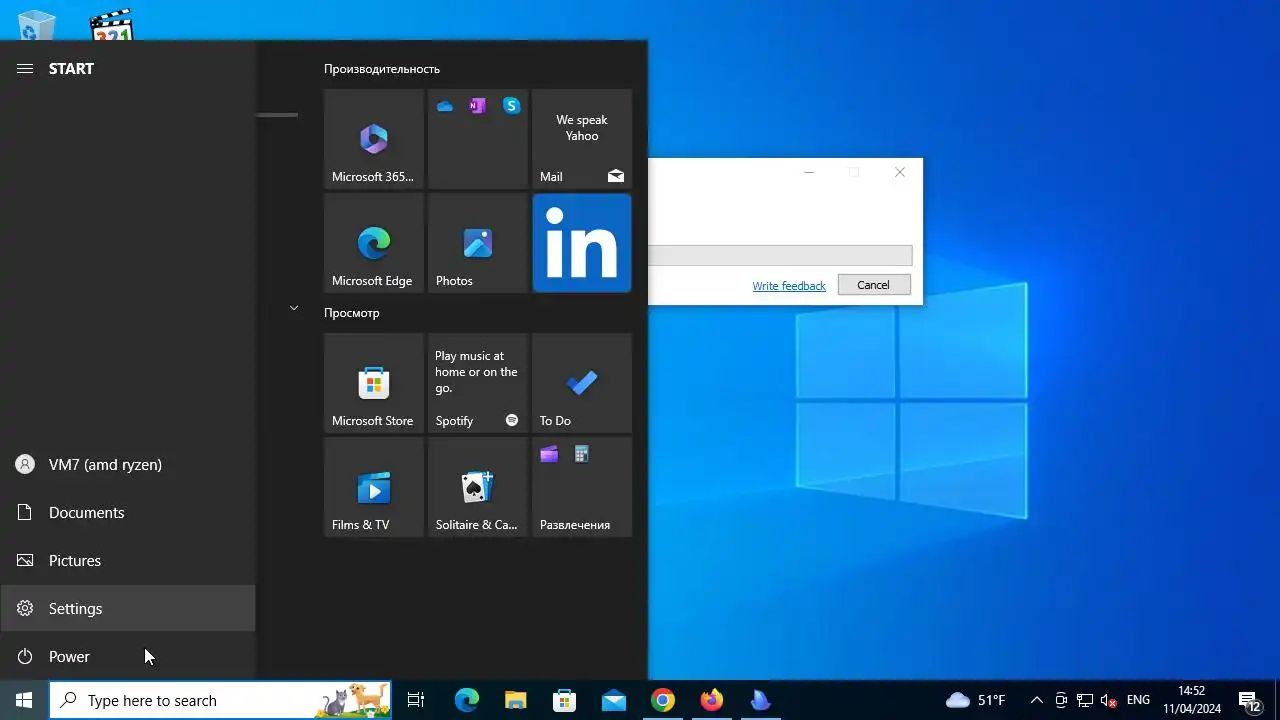Image resolution: width=1280 pixels, height=720 pixels.
Task: Open the Spotify tile
Action: (x=478, y=383)
